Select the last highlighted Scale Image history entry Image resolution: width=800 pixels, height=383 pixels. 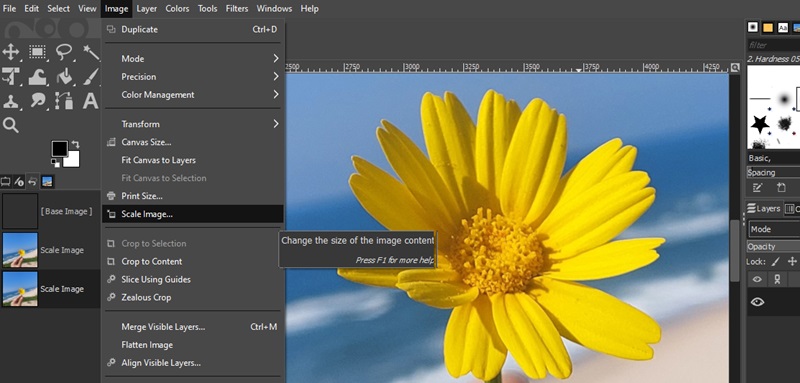pos(50,289)
